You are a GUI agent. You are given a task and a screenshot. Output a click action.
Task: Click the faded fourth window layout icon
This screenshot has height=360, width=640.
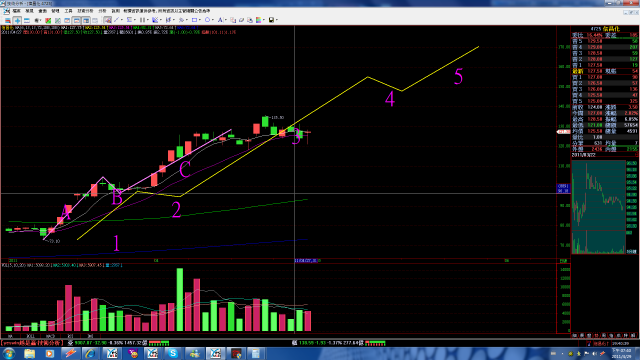(95, 20)
